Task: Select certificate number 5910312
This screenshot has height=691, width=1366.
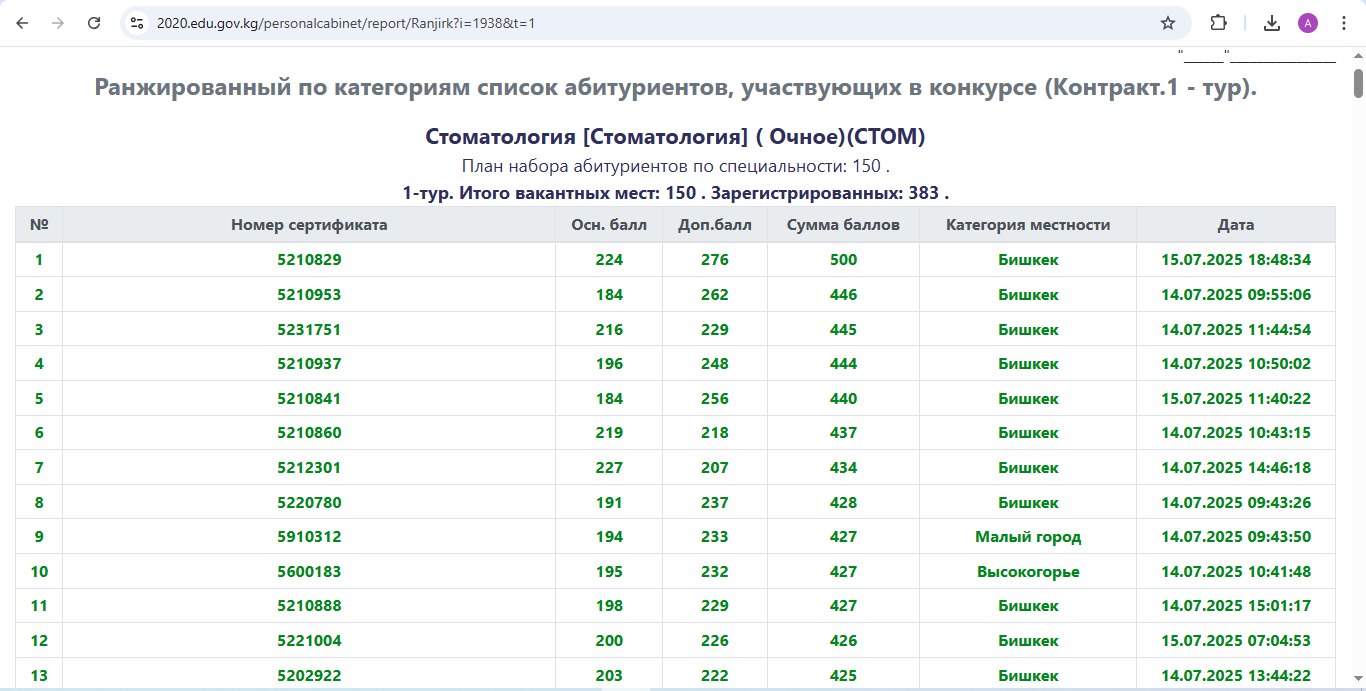Action: coord(309,537)
